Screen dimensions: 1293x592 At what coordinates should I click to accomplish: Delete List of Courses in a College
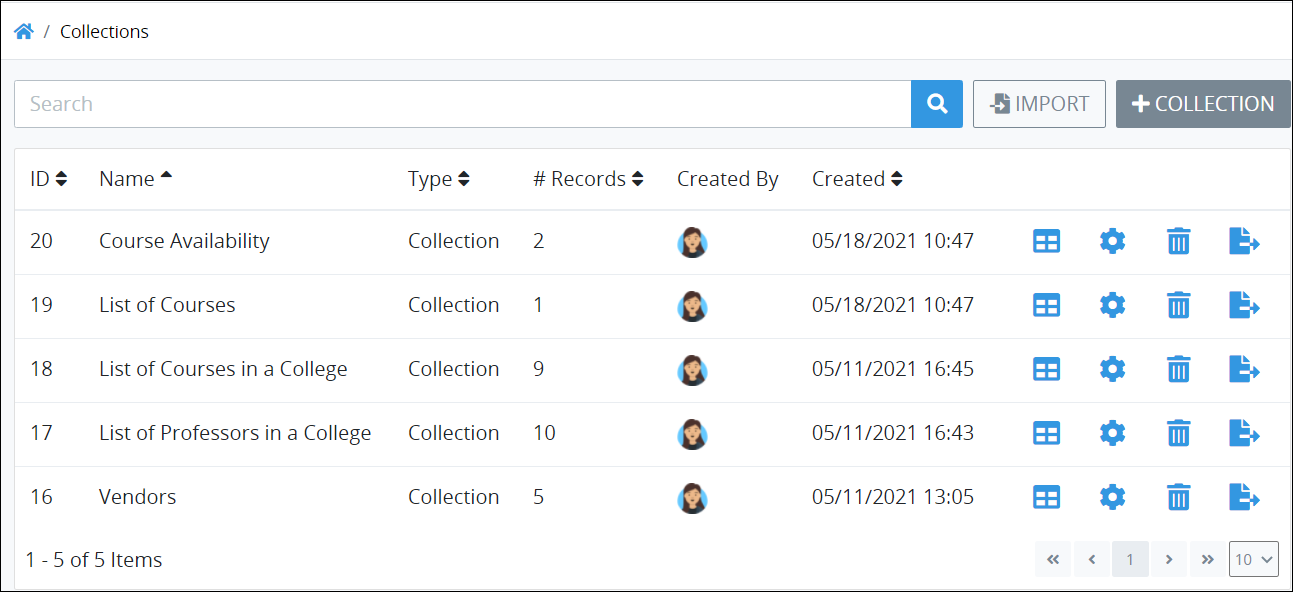(x=1179, y=369)
